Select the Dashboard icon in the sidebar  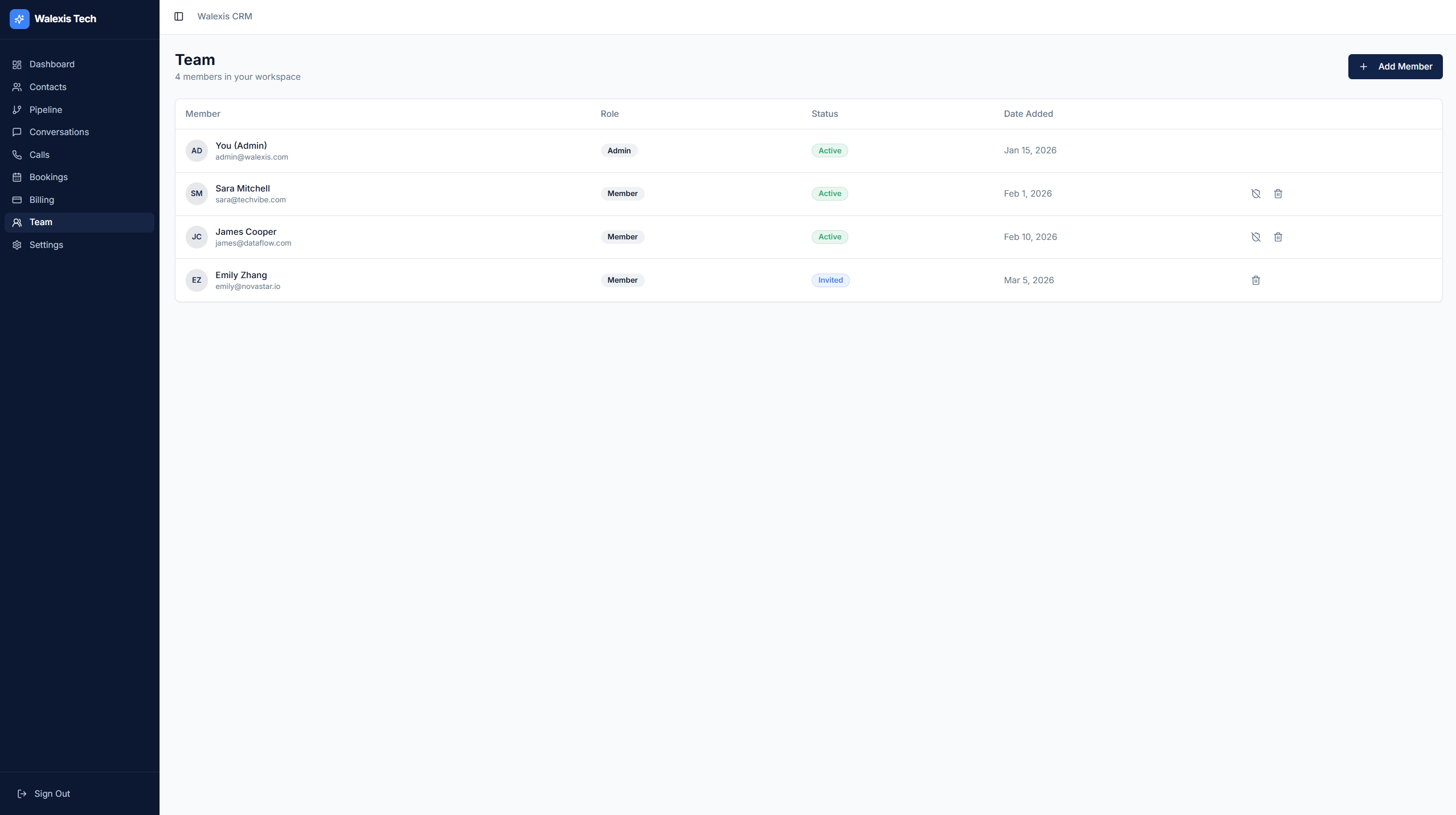coord(17,64)
